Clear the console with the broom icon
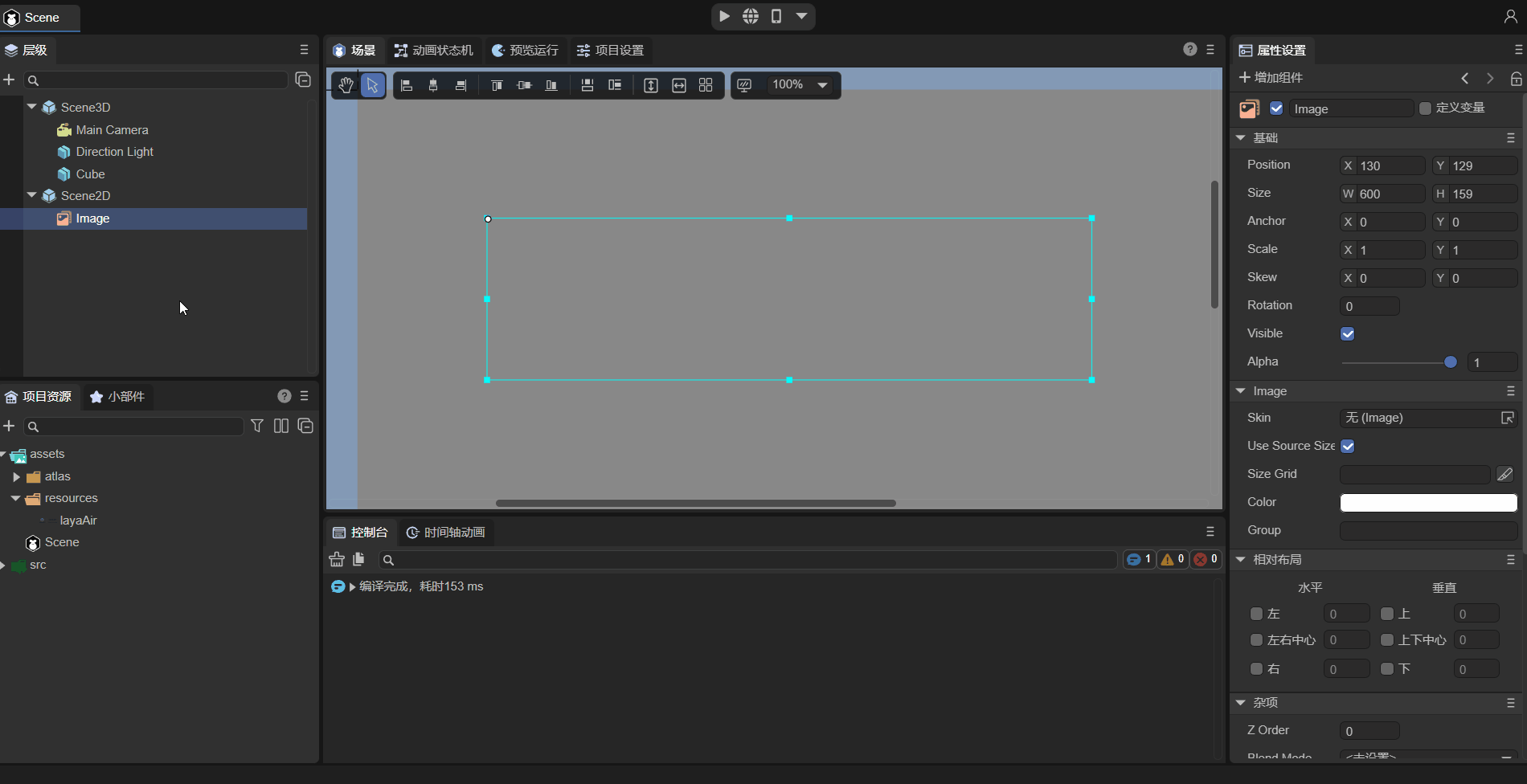The image size is (1527, 784). [337, 559]
